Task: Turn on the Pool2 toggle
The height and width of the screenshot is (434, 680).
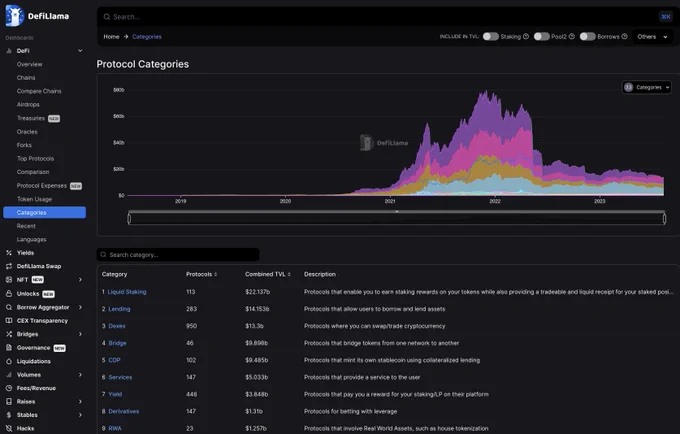Action: pyautogui.click(x=541, y=36)
